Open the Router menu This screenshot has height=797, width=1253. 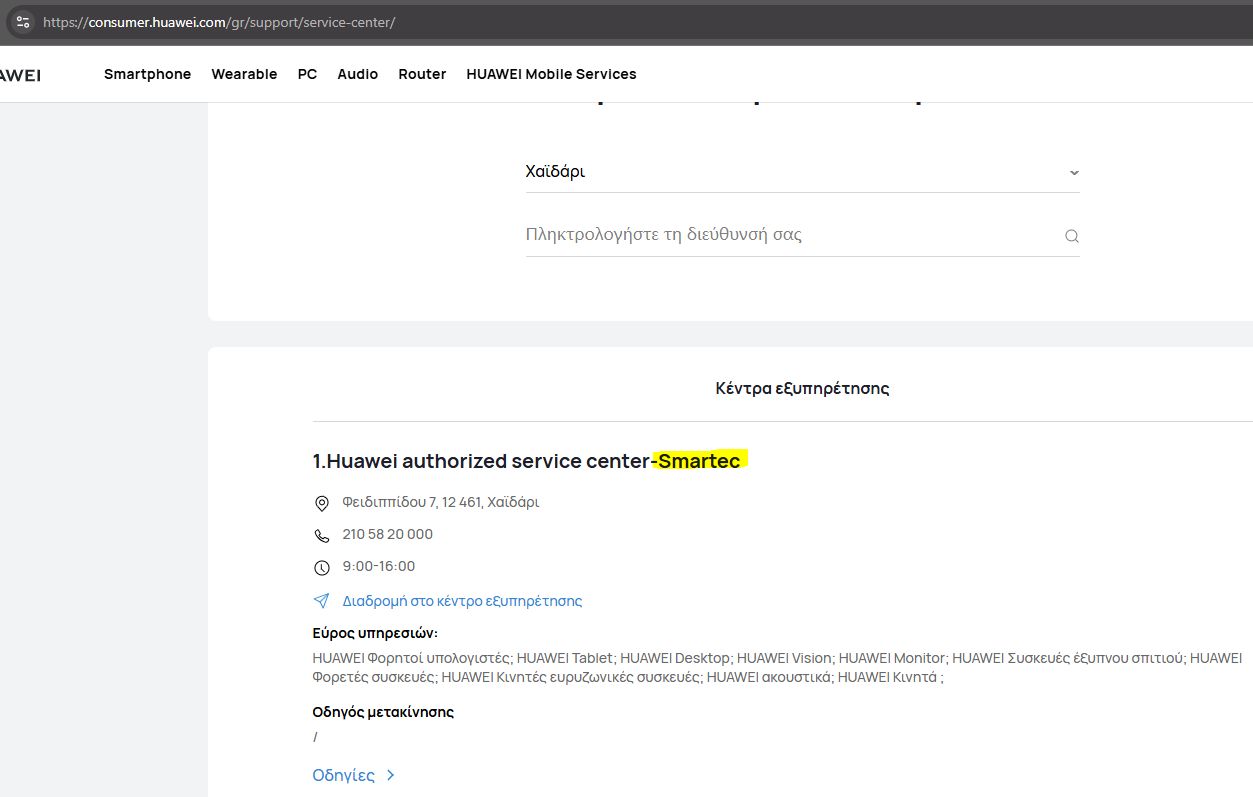(422, 74)
